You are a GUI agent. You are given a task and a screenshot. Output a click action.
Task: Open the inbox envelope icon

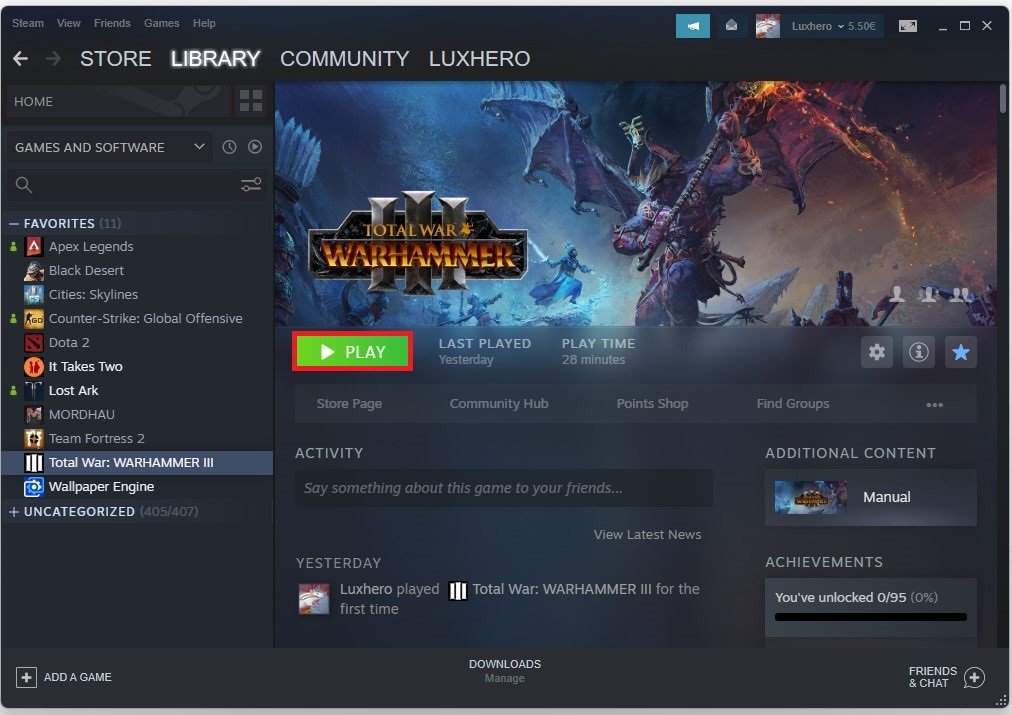731,26
